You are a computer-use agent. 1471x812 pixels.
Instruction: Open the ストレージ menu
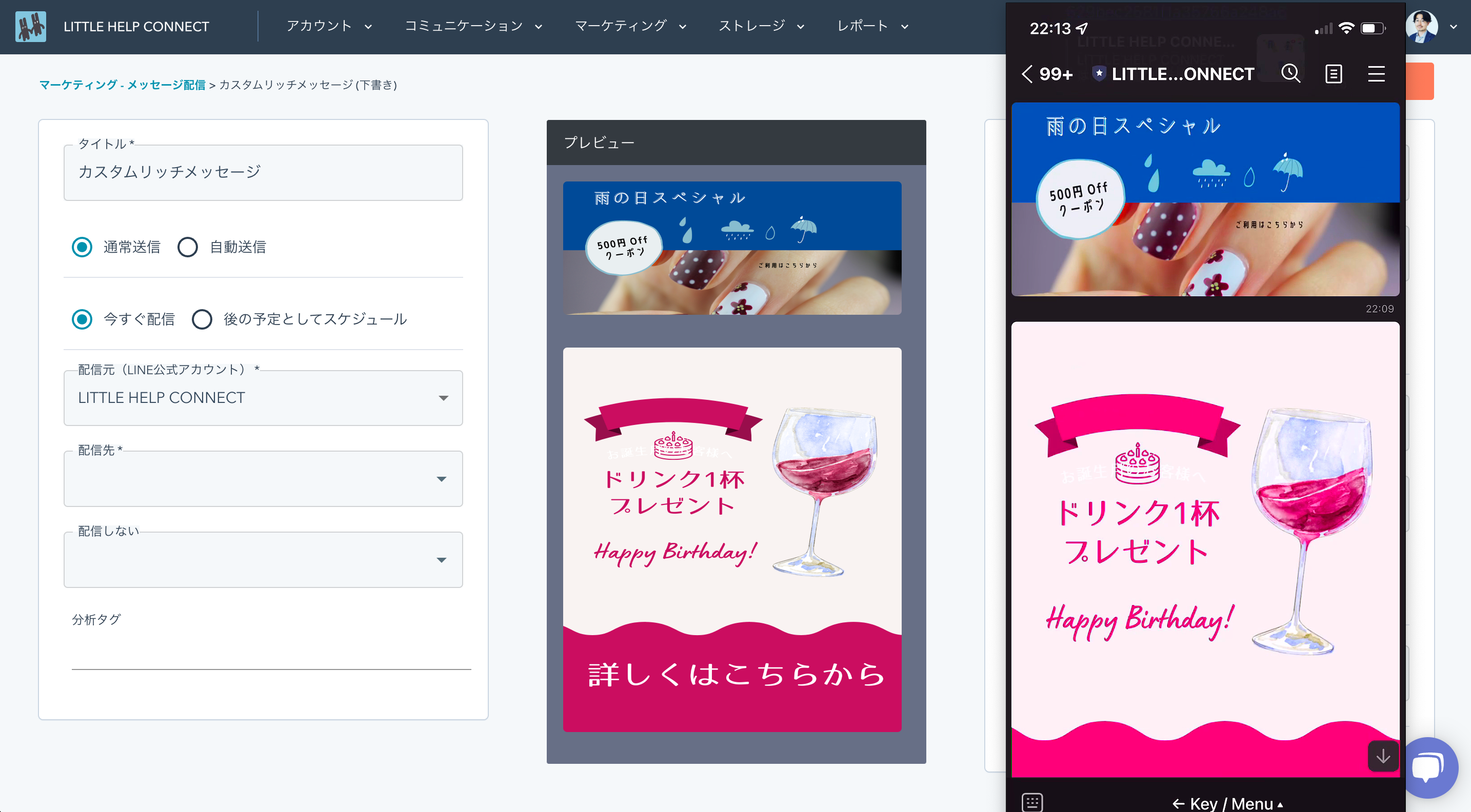(x=761, y=26)
